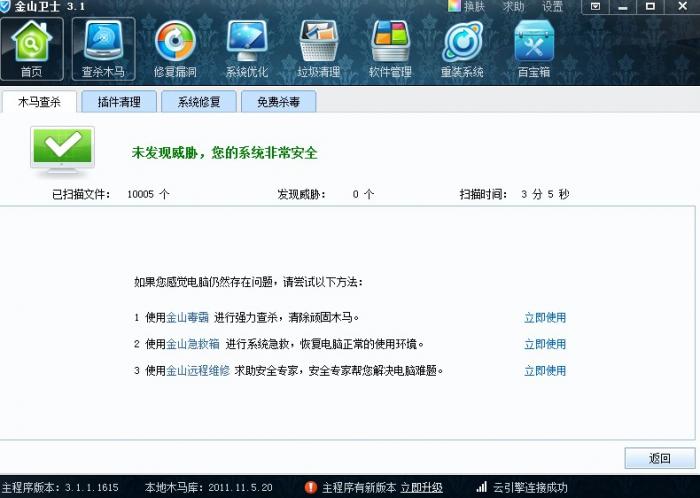The height and width of the screenshot is (498, 700).
Task: Open the 重装系统 reinstall system icon
Action: coord(462,49)
